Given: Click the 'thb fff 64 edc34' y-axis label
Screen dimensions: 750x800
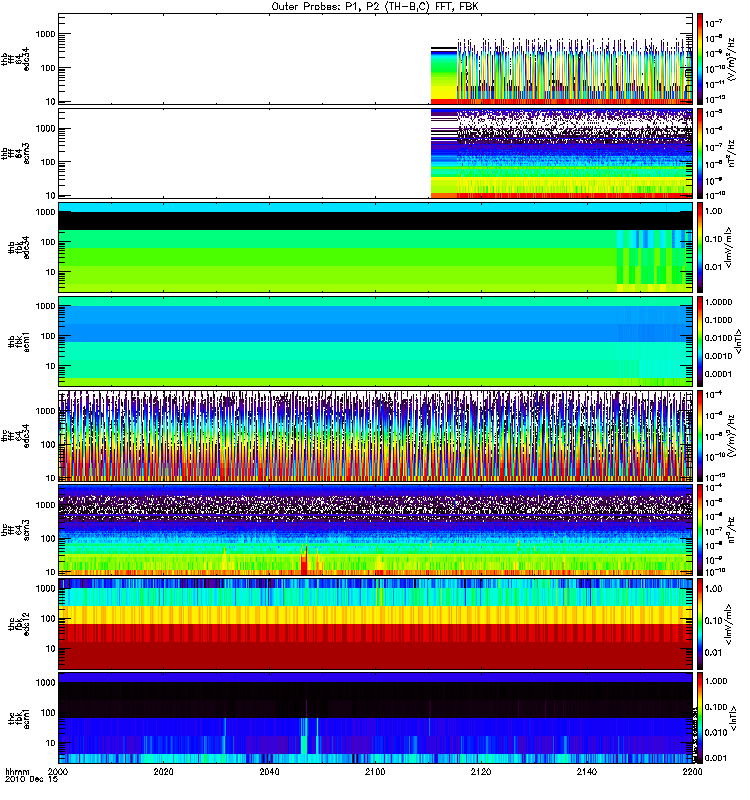Looking at the screenshot, I should pyautogui.click(x=15, y=59).
